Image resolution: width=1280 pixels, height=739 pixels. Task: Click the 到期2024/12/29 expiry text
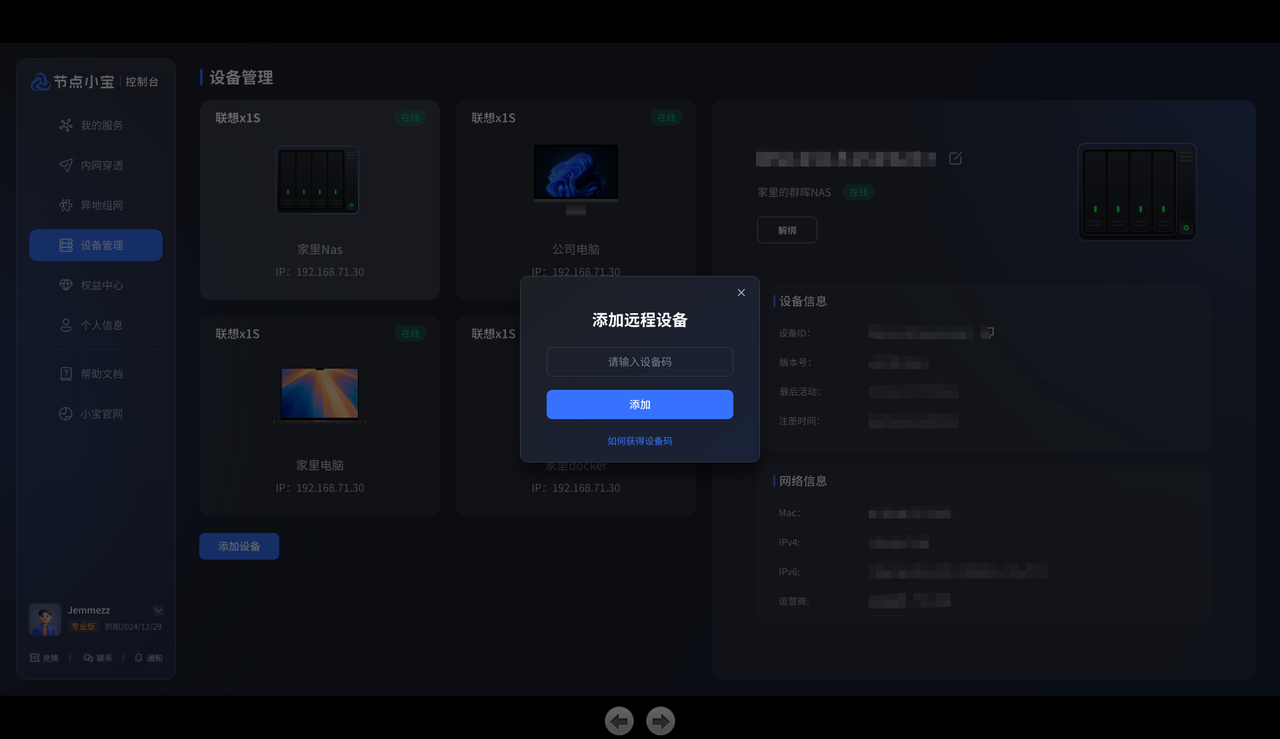click(x=133, y=627)
